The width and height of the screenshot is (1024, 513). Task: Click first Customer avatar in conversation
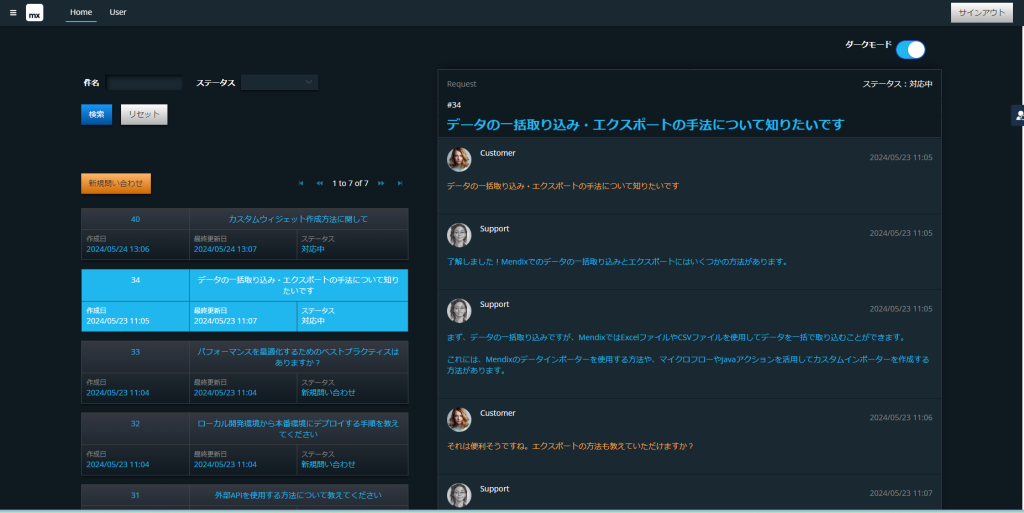[459, 159]
